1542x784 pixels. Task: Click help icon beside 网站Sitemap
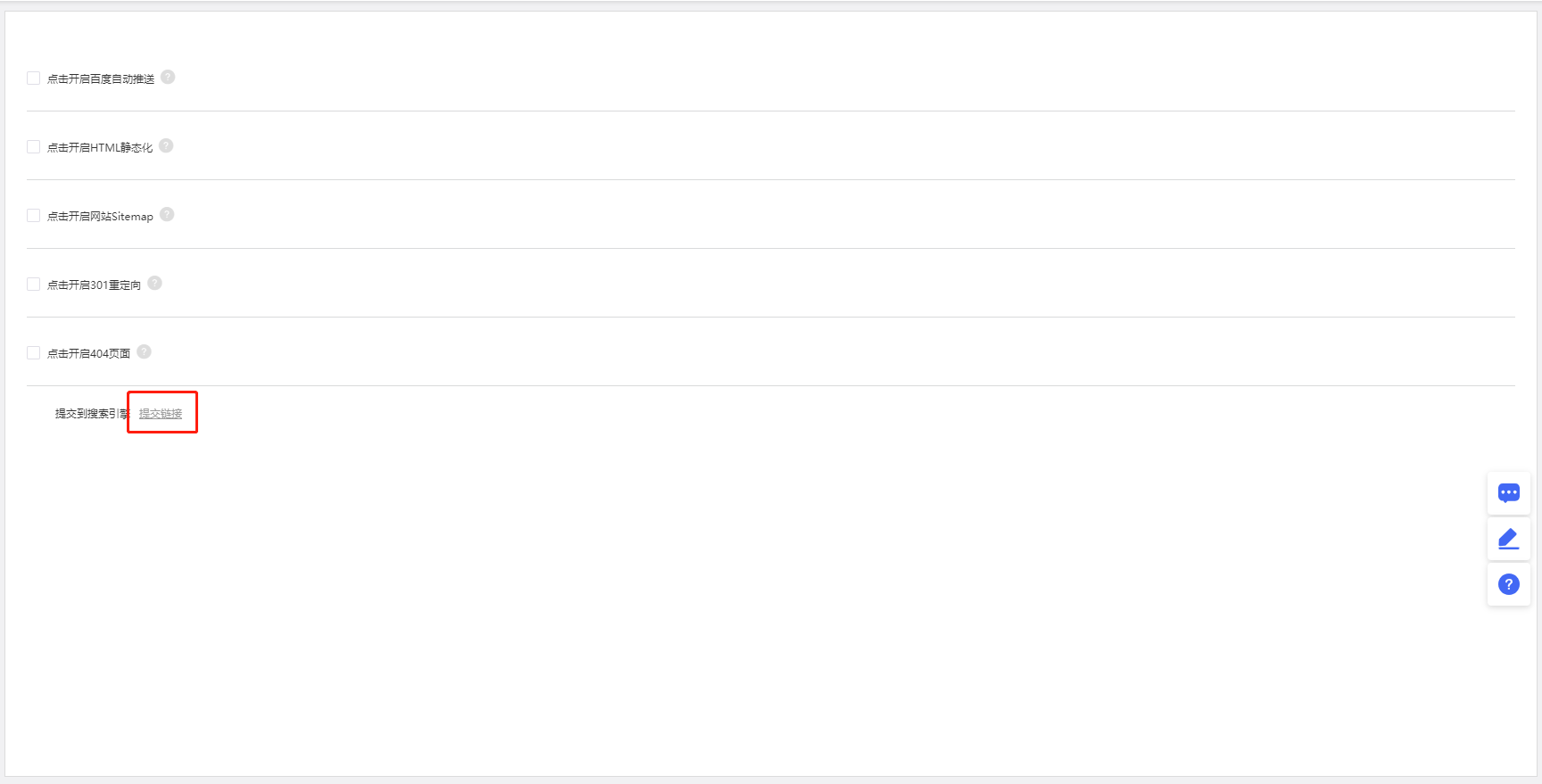167,215
